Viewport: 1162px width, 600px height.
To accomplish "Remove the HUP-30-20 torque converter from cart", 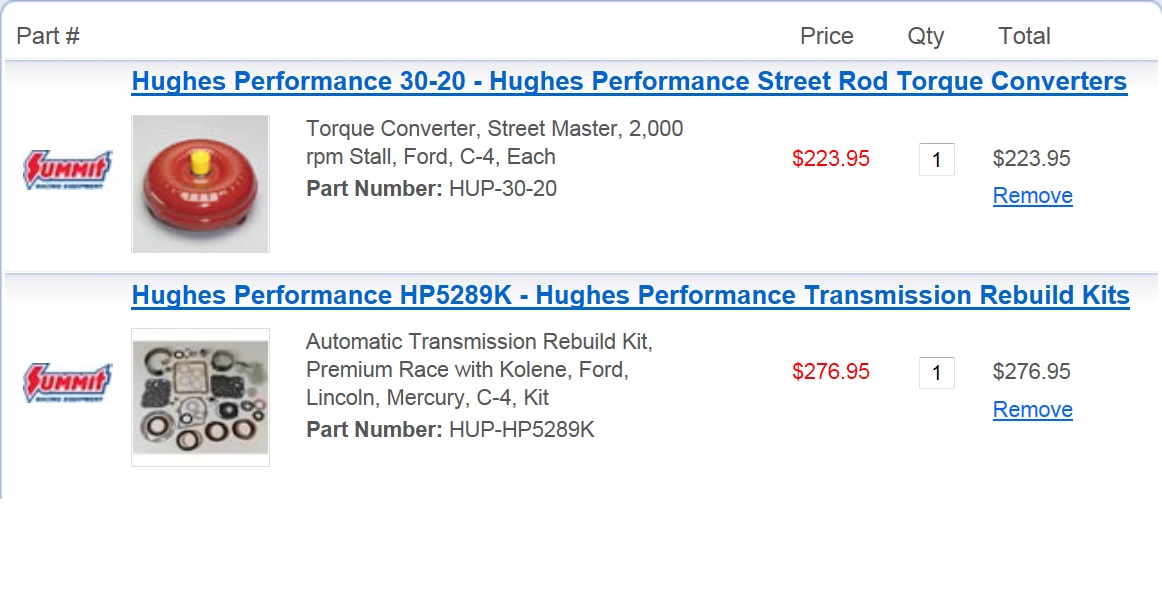I will coord(1032,196).
